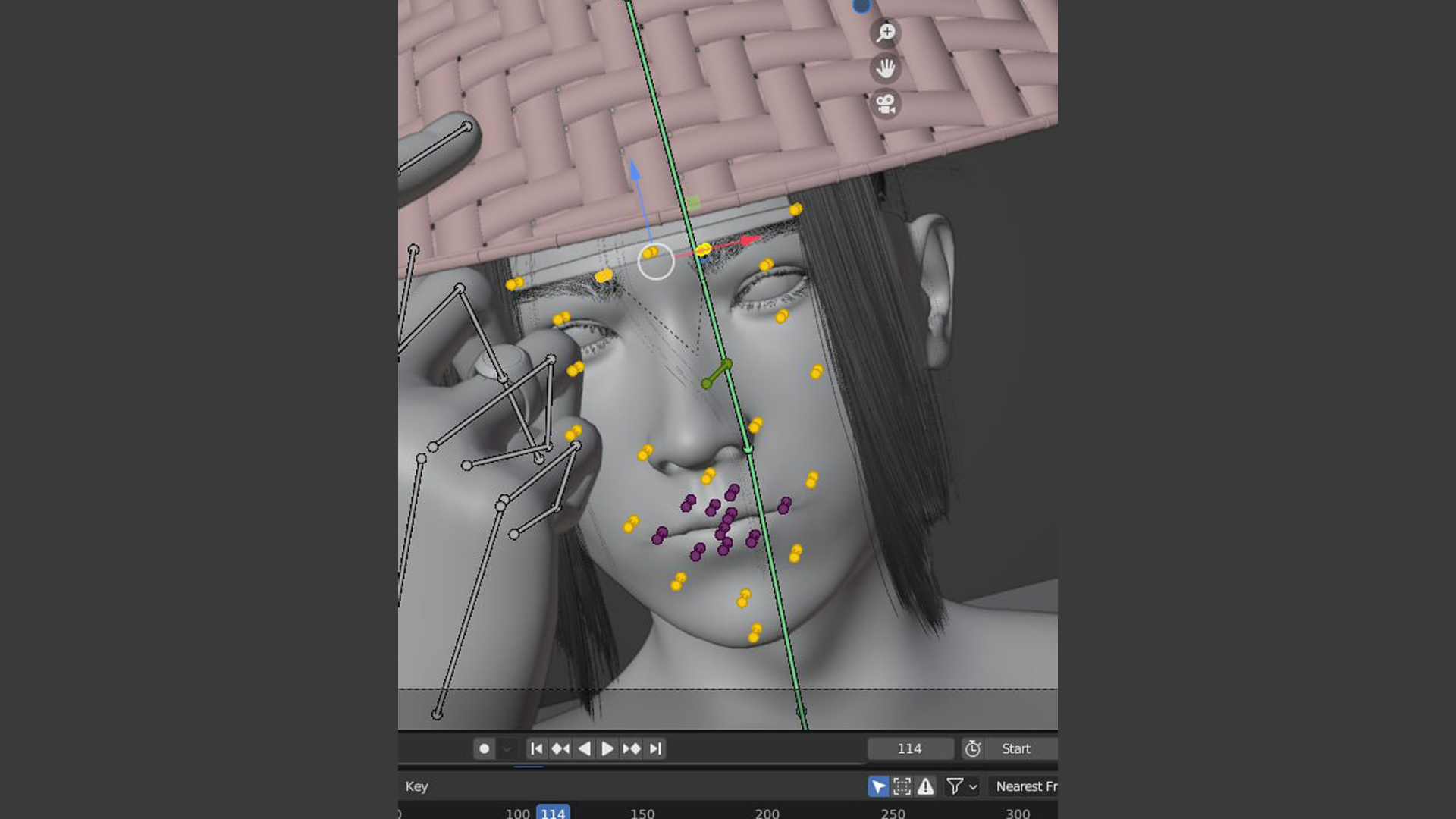Click the current frame field showing 114
Viewport: 1456px width, 819px height.
(909, 748)
